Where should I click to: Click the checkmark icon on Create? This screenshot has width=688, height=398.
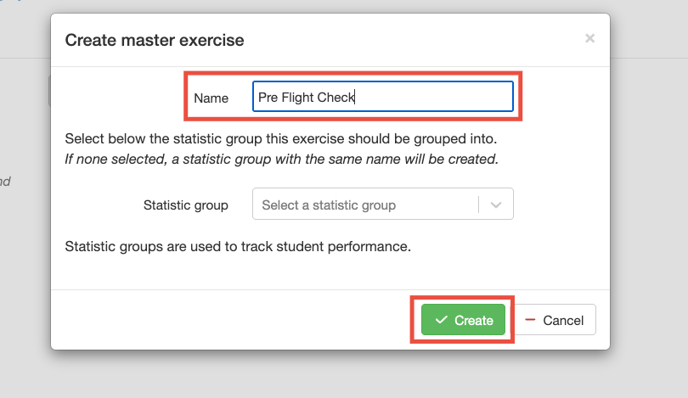coord(441,320)
